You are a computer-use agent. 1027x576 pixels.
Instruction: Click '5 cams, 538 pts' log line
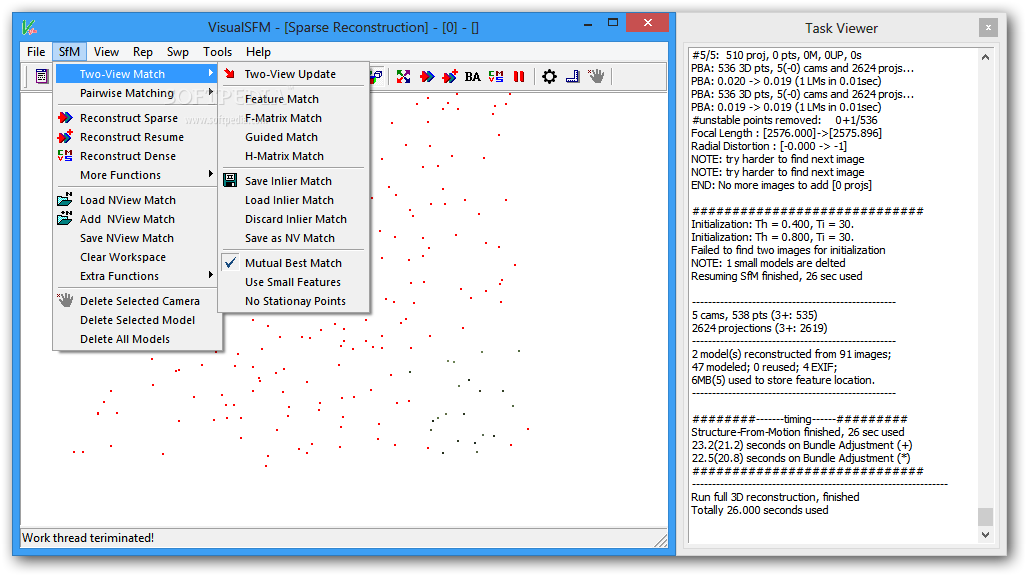[x=754, y=315]
